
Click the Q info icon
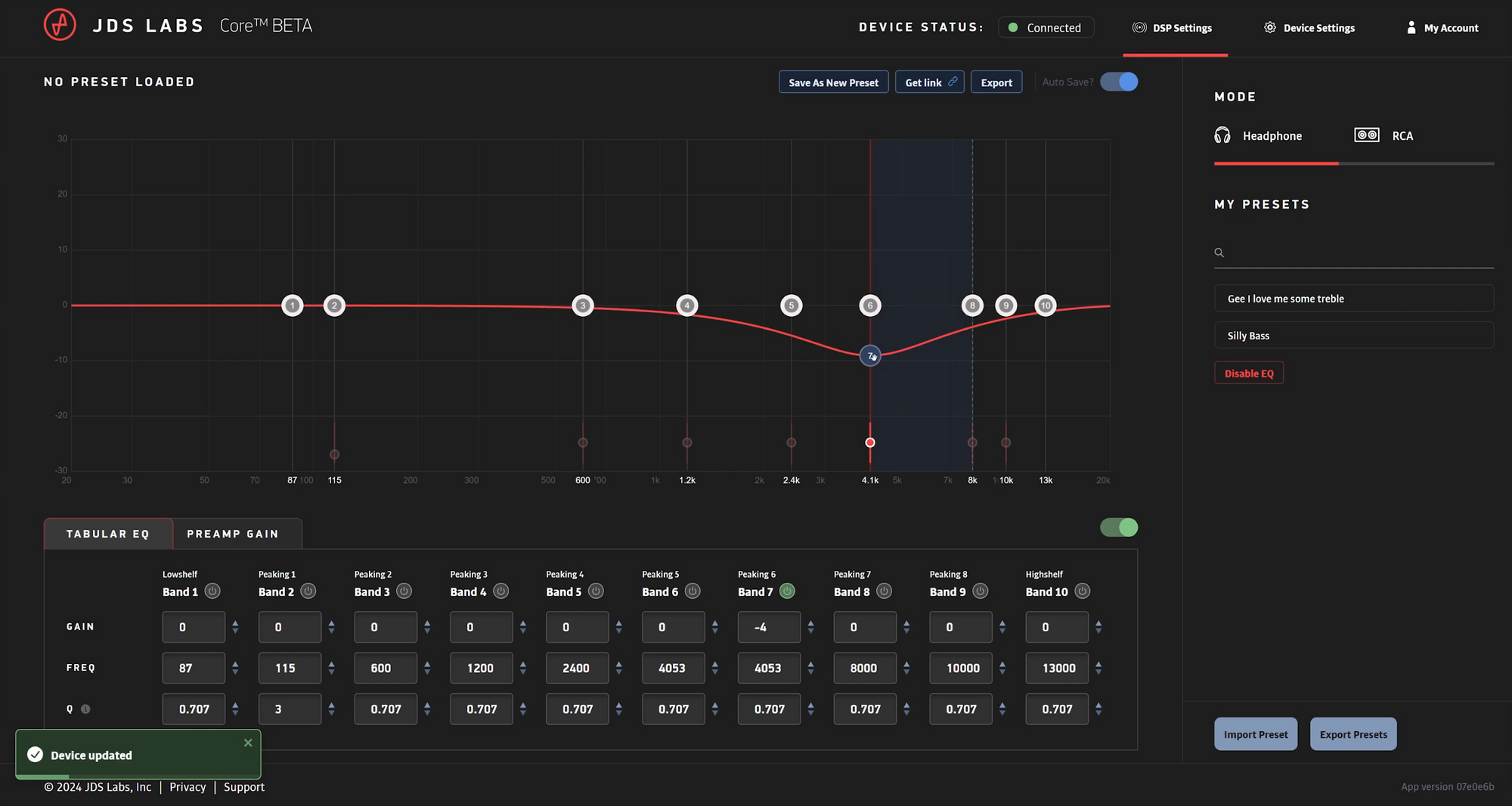click(85, 709)
